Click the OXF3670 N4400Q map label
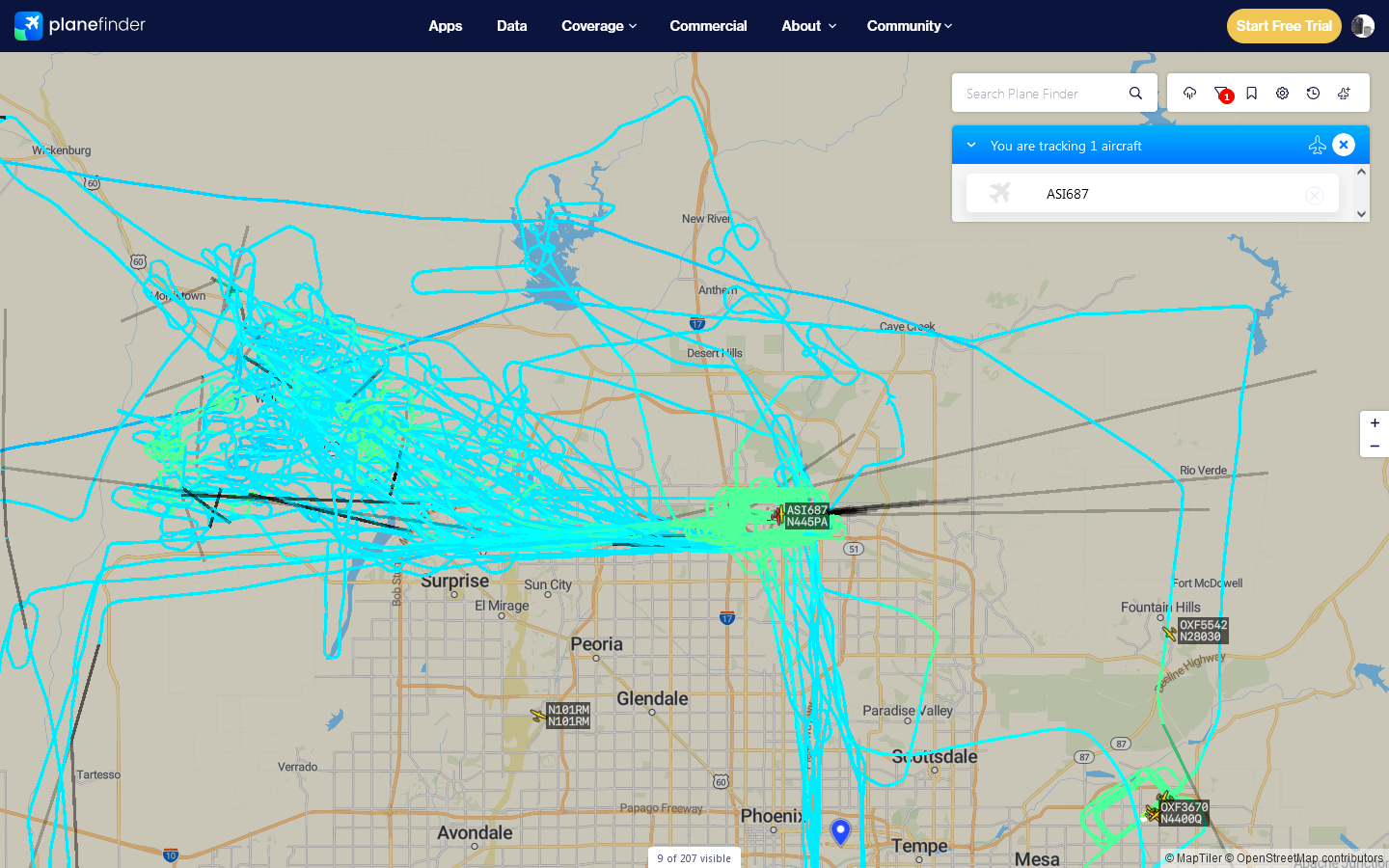 click(1185, 813)
